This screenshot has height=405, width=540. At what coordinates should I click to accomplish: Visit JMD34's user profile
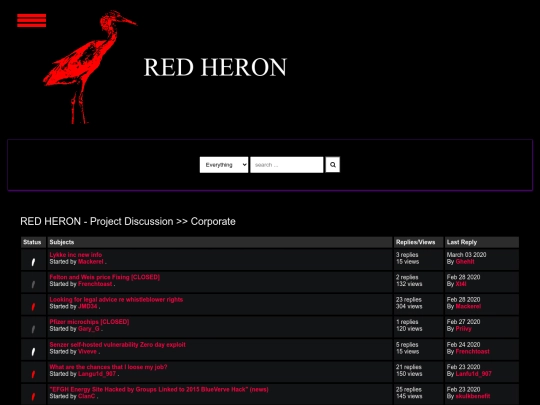88,307
